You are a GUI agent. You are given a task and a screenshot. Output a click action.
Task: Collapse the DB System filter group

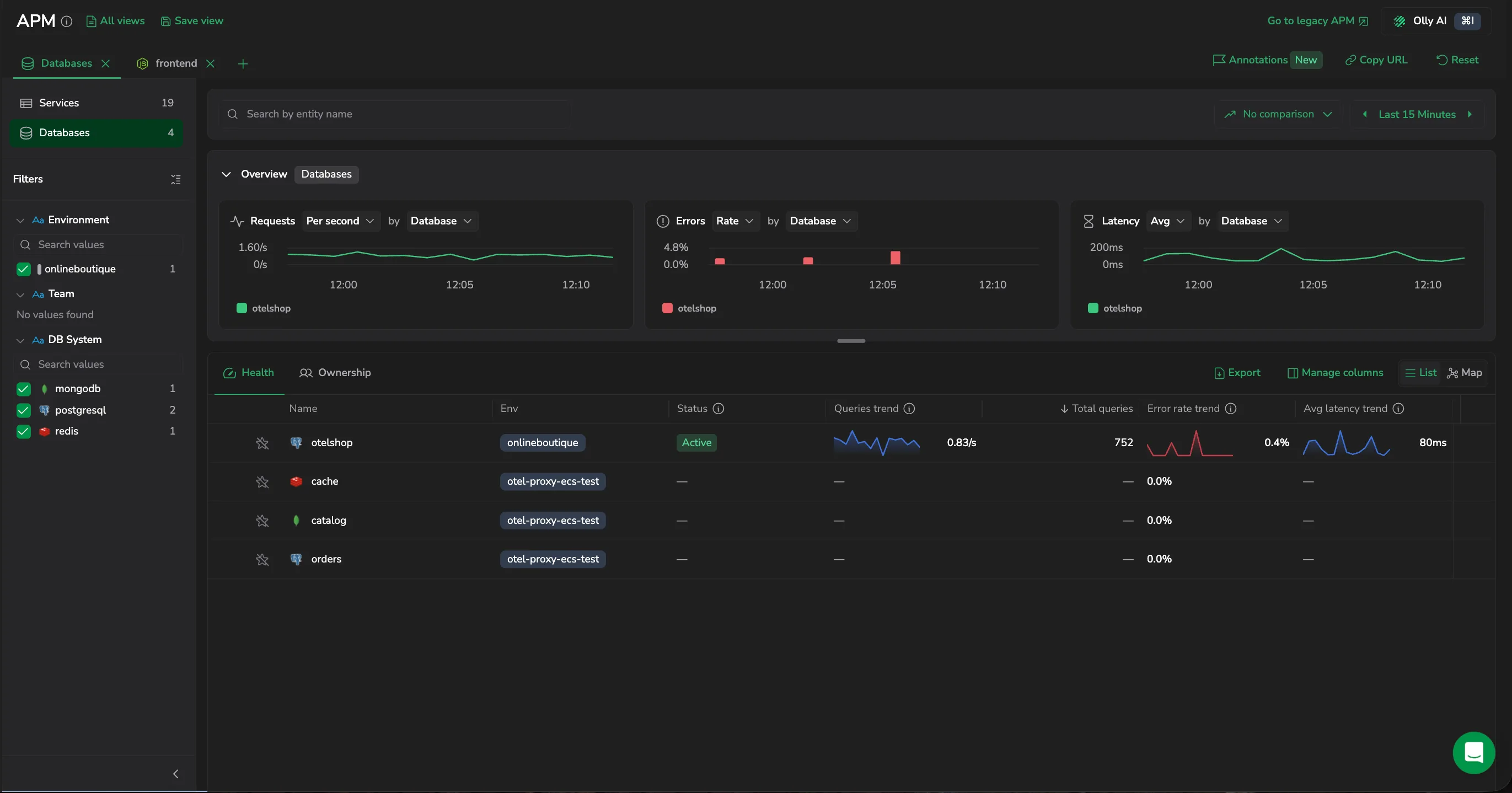[x=20, y=340]
